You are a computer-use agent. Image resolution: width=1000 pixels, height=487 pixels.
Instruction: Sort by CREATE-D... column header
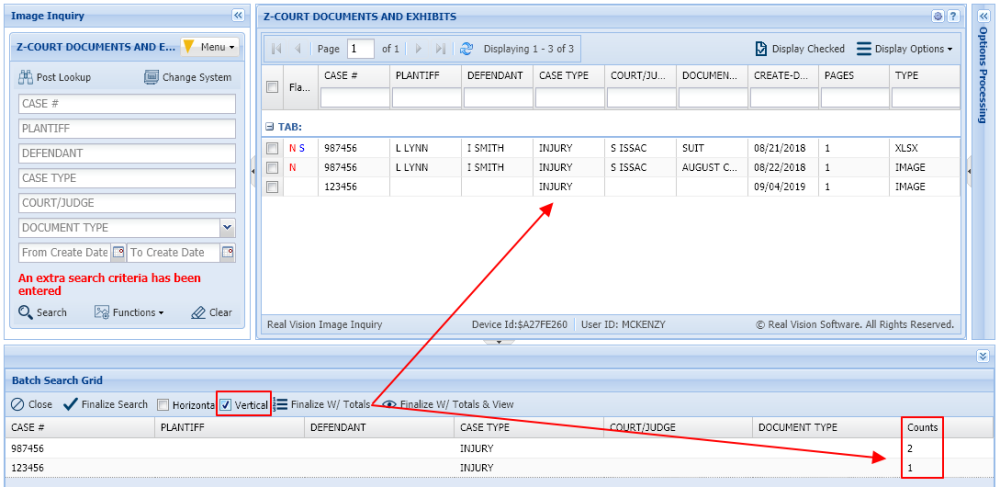pyautogui.click(x=784, y=75)
